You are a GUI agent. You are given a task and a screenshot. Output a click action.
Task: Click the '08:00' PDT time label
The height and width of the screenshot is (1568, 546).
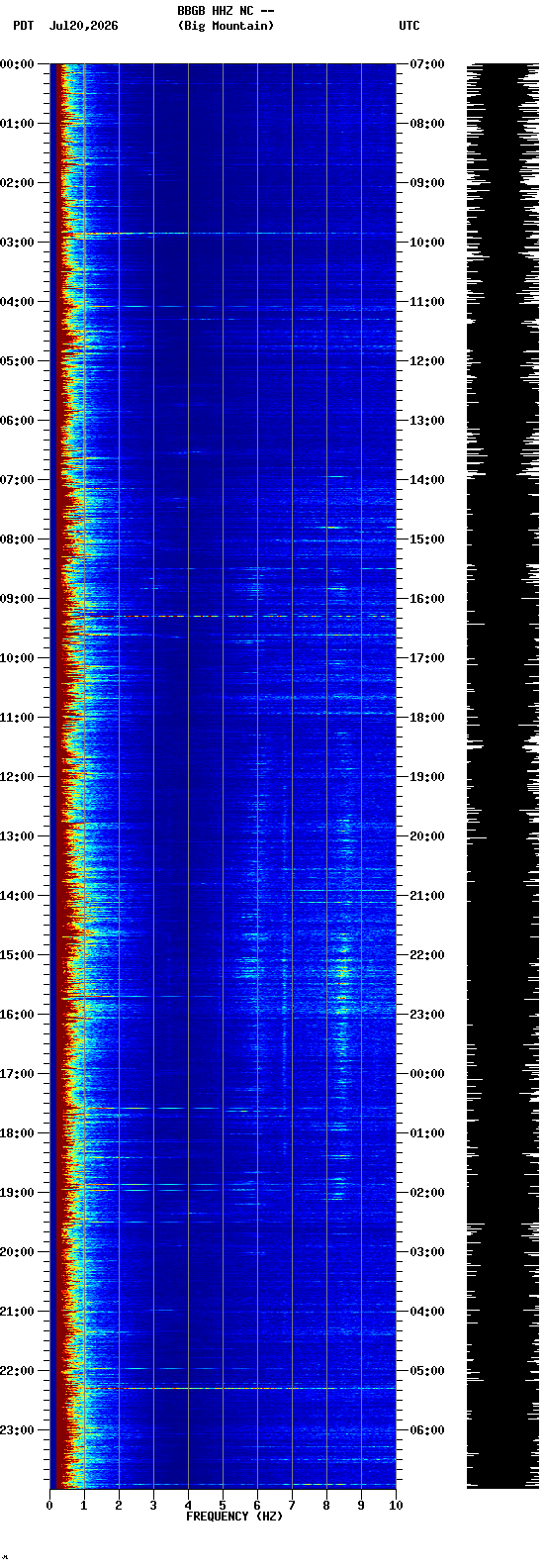pyautogui.click(x=17, y=539)
